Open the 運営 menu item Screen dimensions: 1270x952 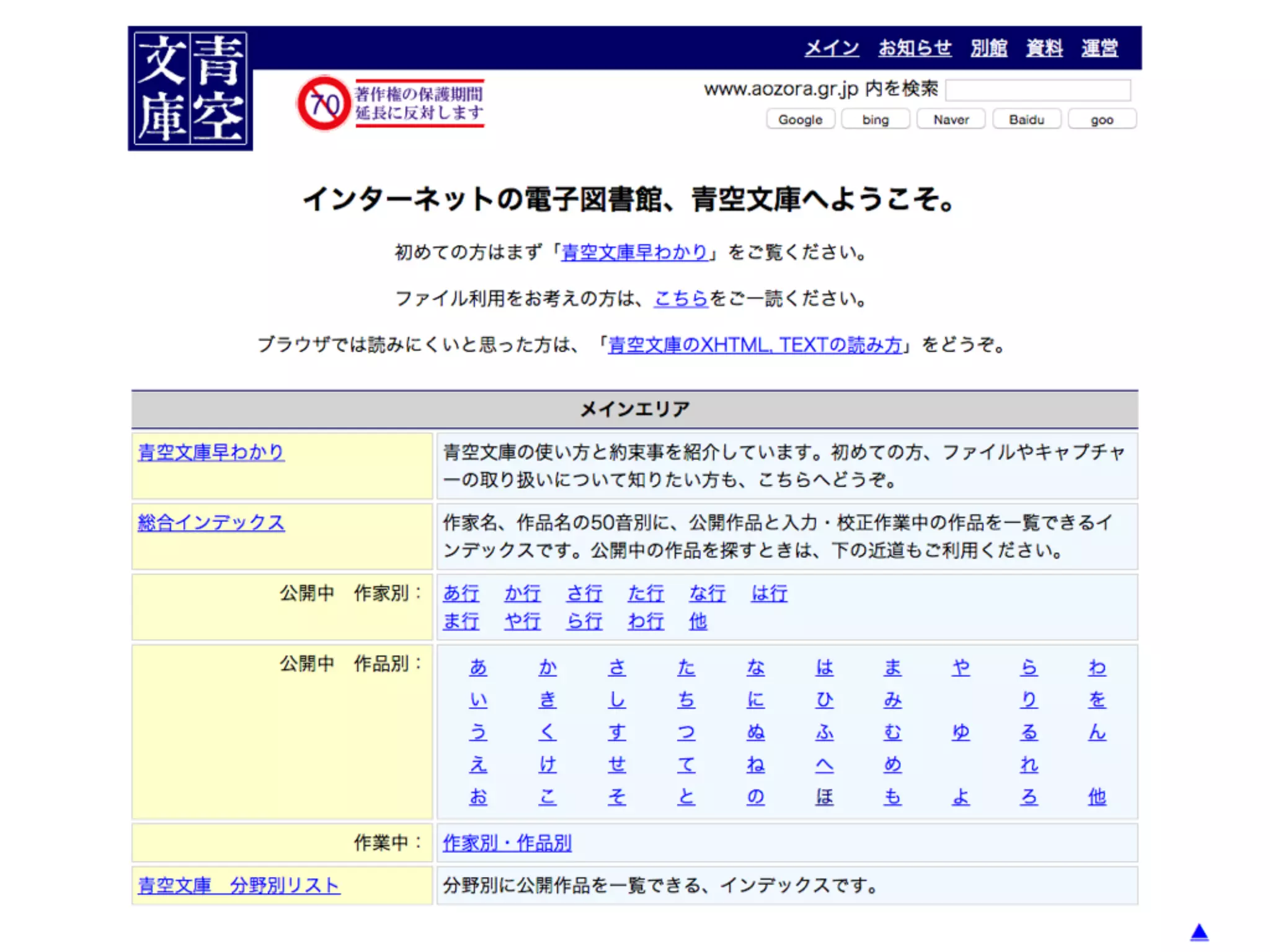(x=1099, y=48)
